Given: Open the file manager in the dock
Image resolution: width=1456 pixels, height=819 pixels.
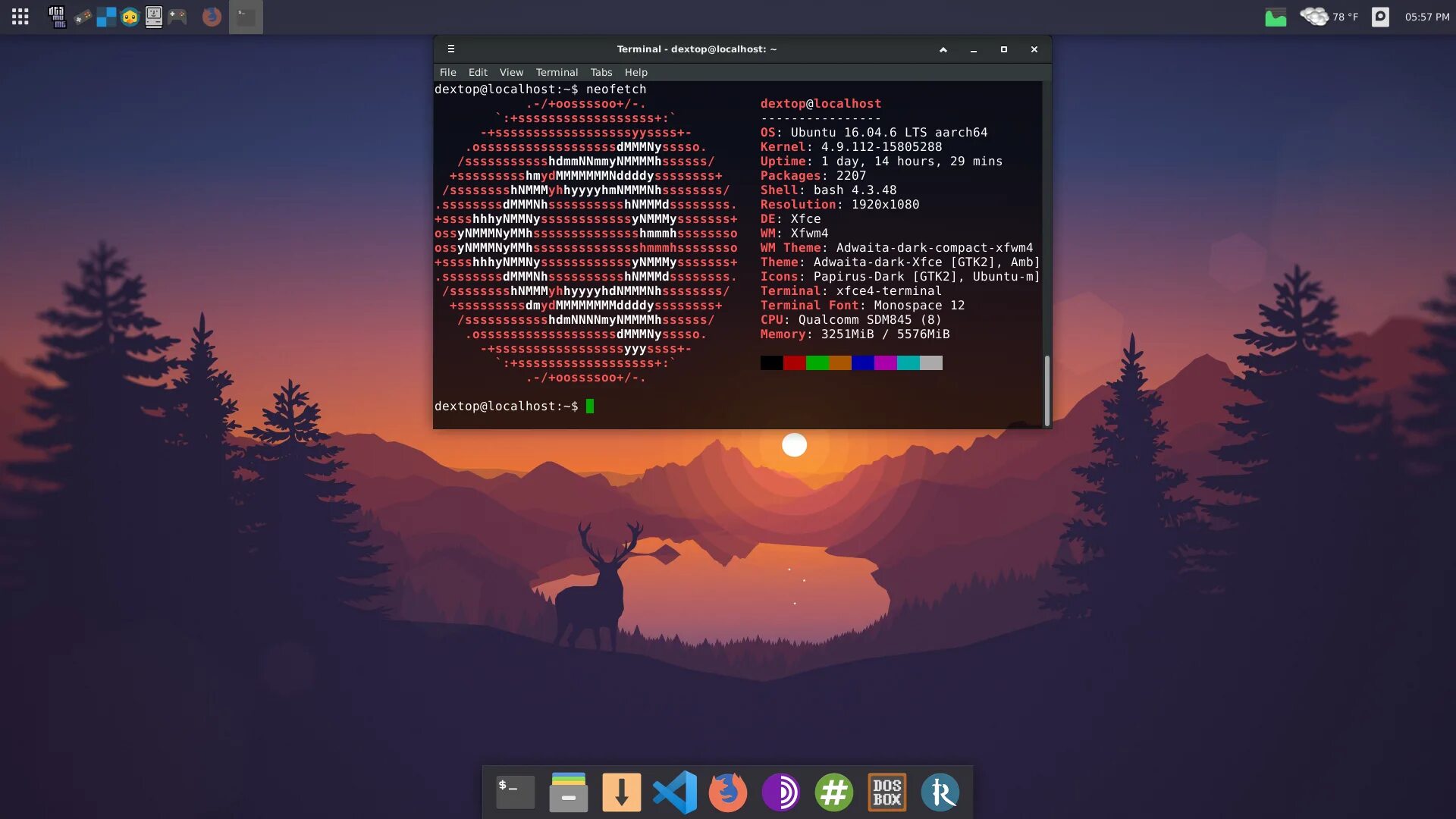Looking at the screenshot, I should click(569, 792).
